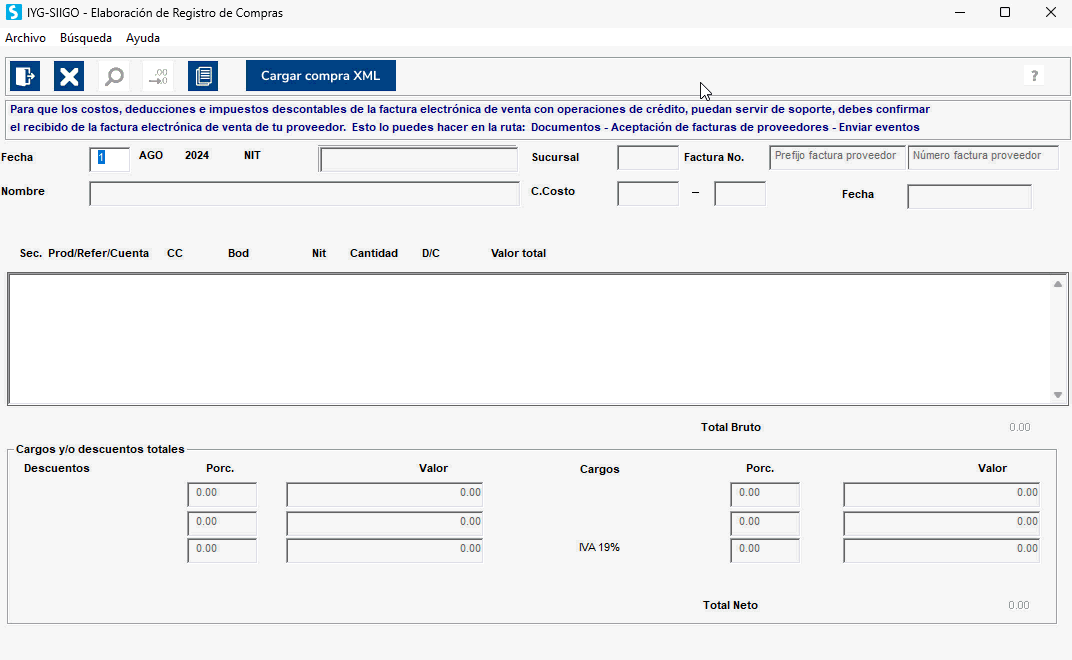
Task: Click the 2024 year label
Action: [197, 155]
